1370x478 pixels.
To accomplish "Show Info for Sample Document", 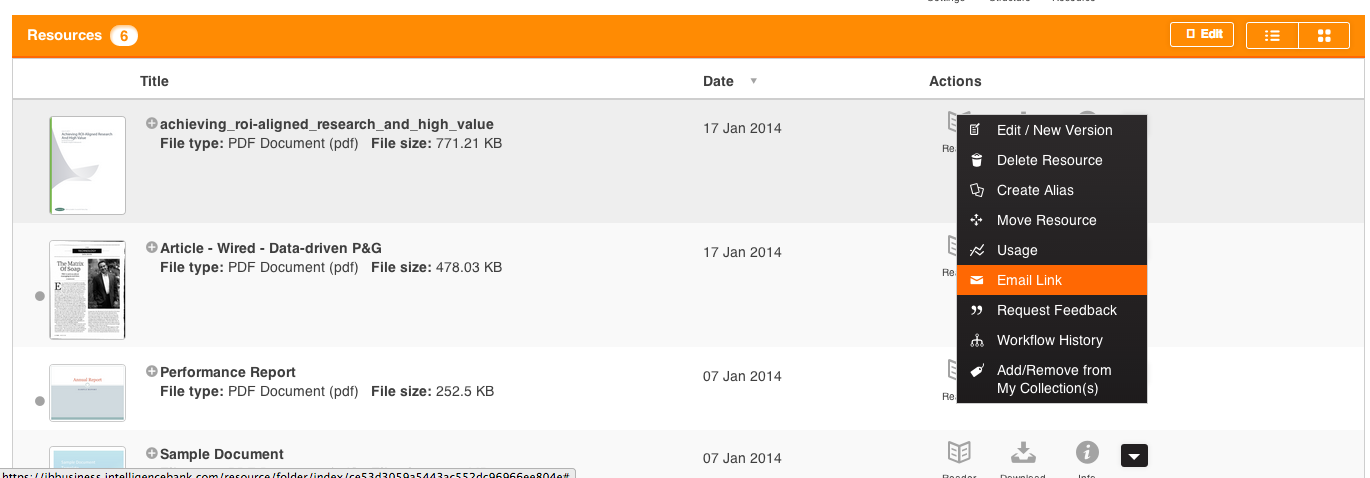I will pyautogui.click(x=1087, y=453).
